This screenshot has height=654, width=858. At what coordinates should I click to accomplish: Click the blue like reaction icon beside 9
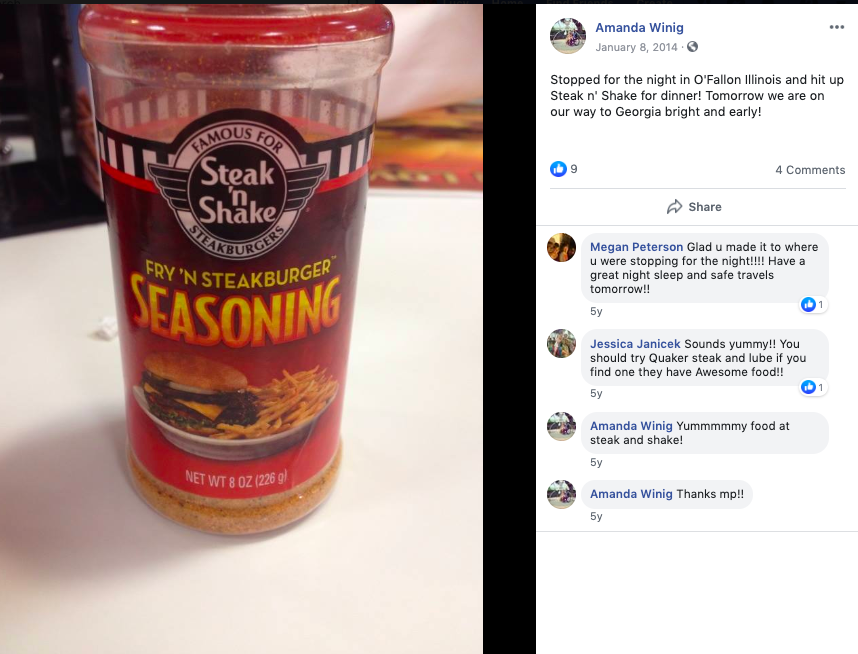tap(558, 169)
